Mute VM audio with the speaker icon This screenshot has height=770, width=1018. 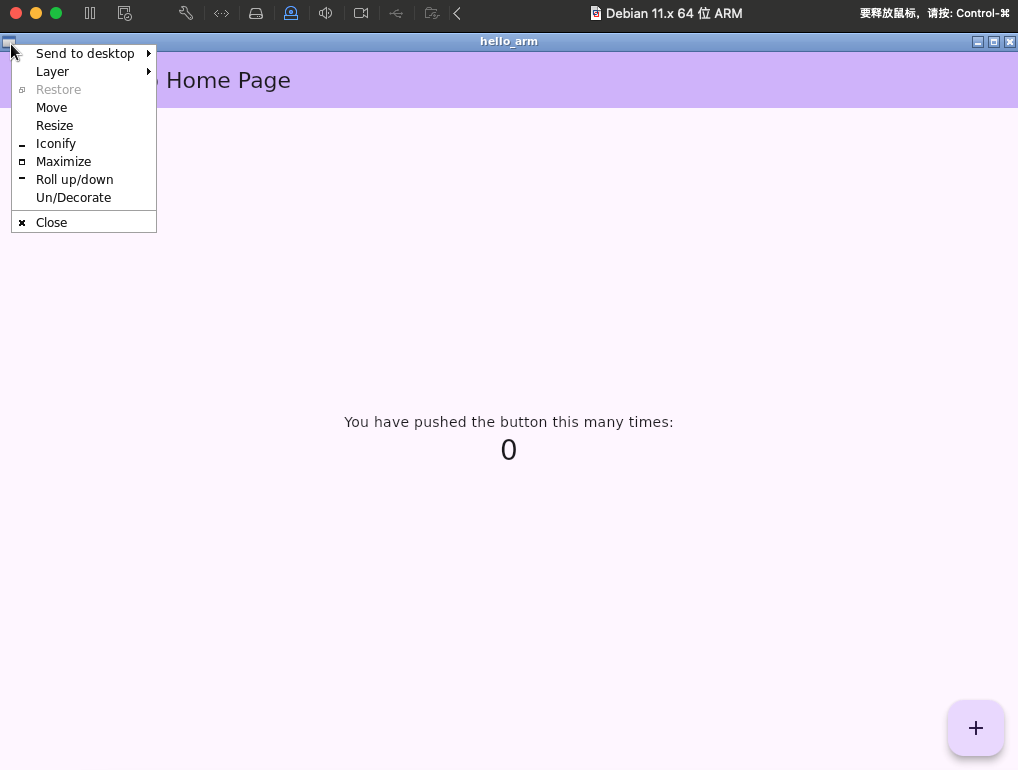point(326,13)
